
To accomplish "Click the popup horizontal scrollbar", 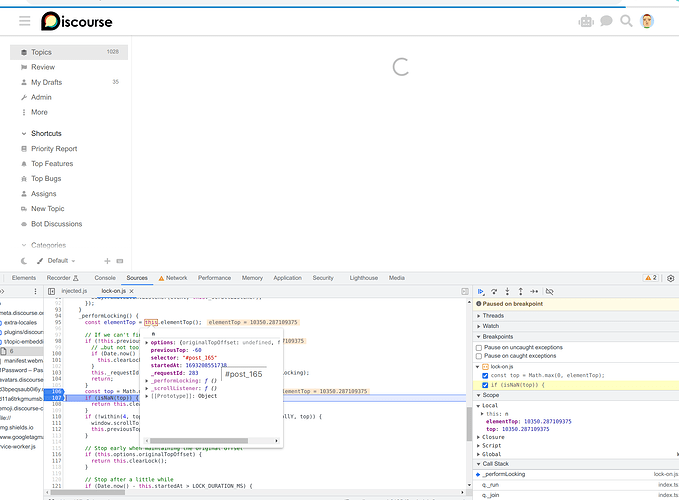I will pos(199,441).
